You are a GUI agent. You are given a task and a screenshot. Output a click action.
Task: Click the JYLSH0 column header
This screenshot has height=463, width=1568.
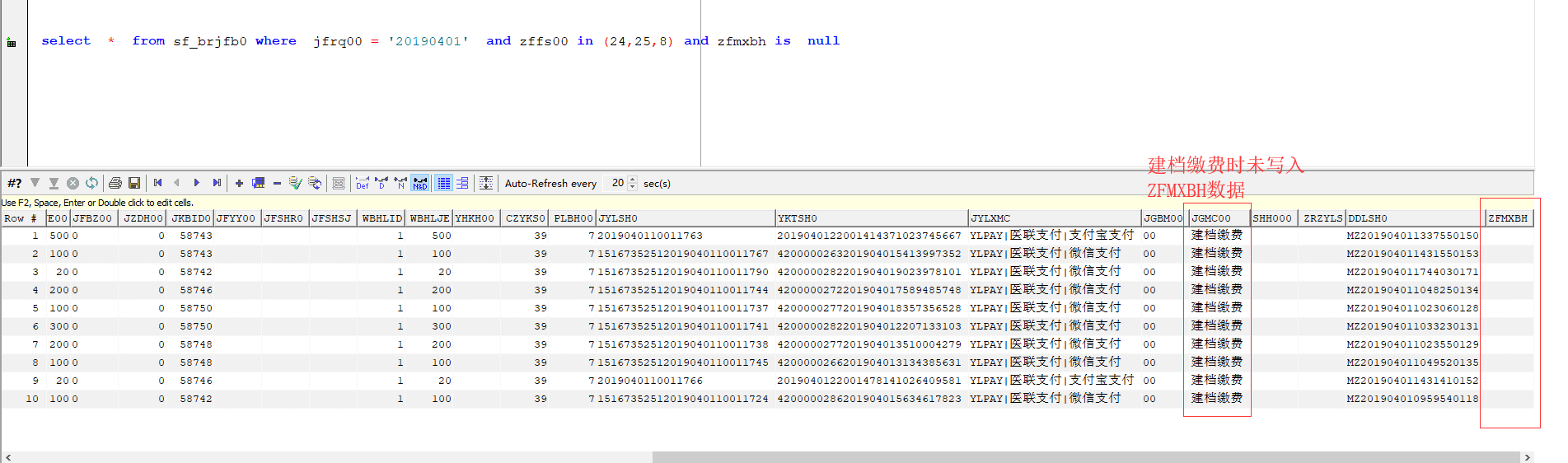tap(685, 218)
